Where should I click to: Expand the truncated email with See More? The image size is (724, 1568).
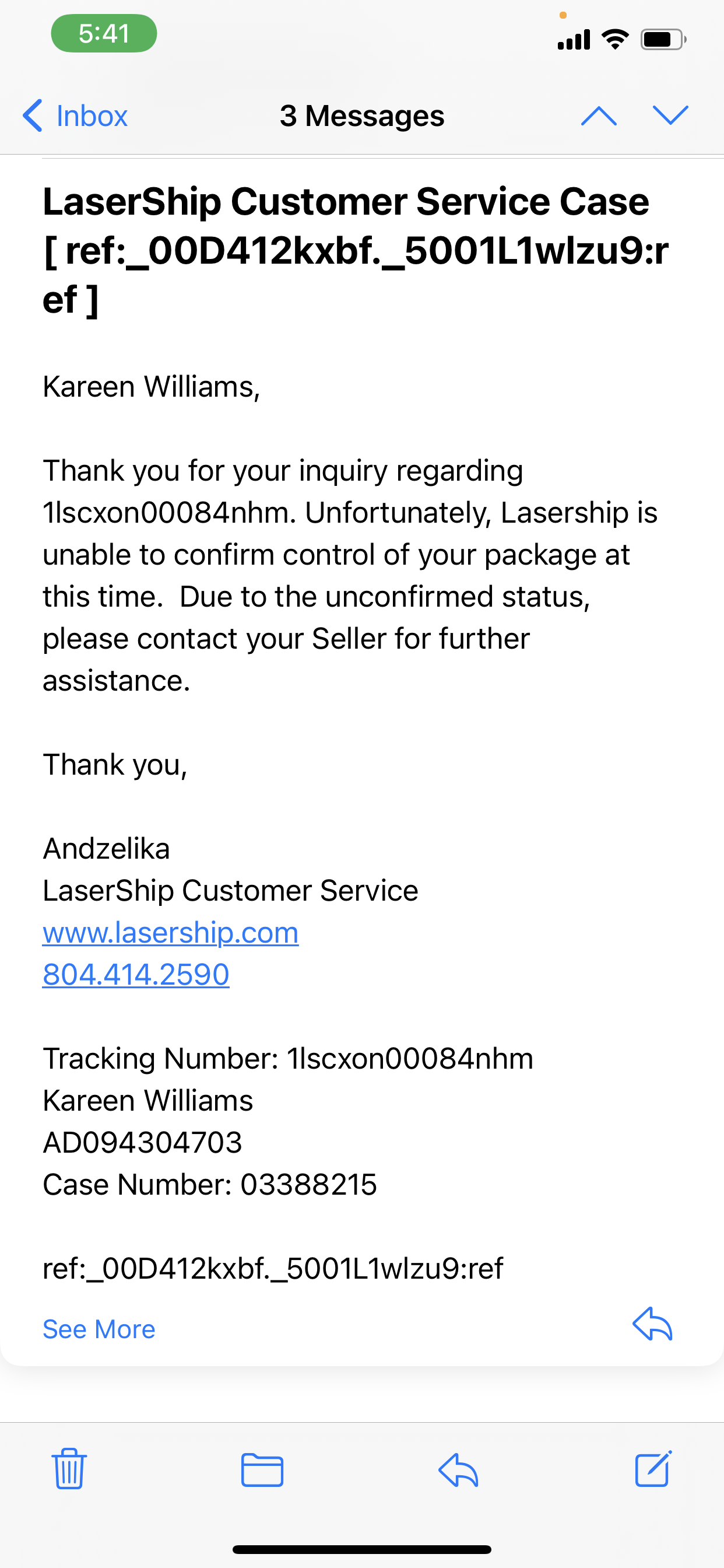click(x=99, y=1329)
